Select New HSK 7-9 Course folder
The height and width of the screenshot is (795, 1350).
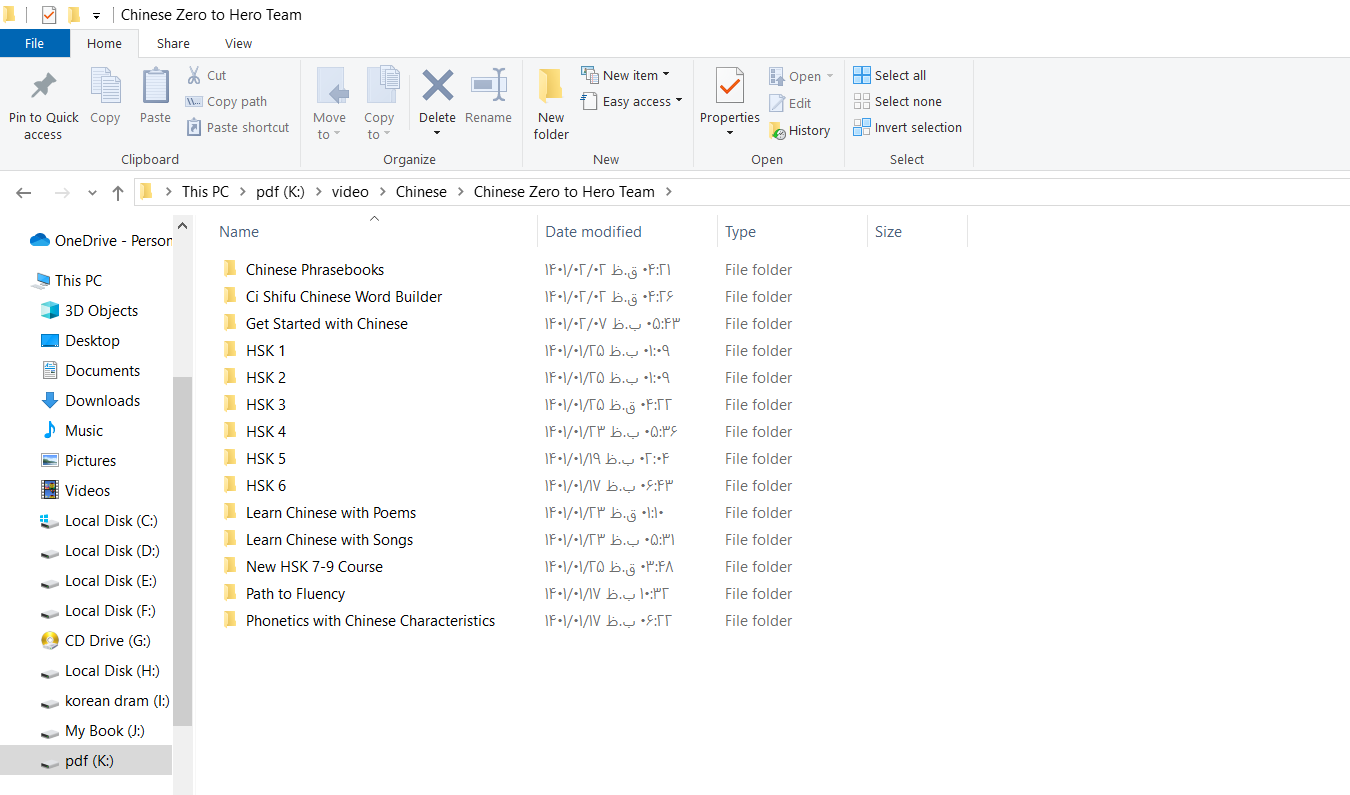pos(314,567)
